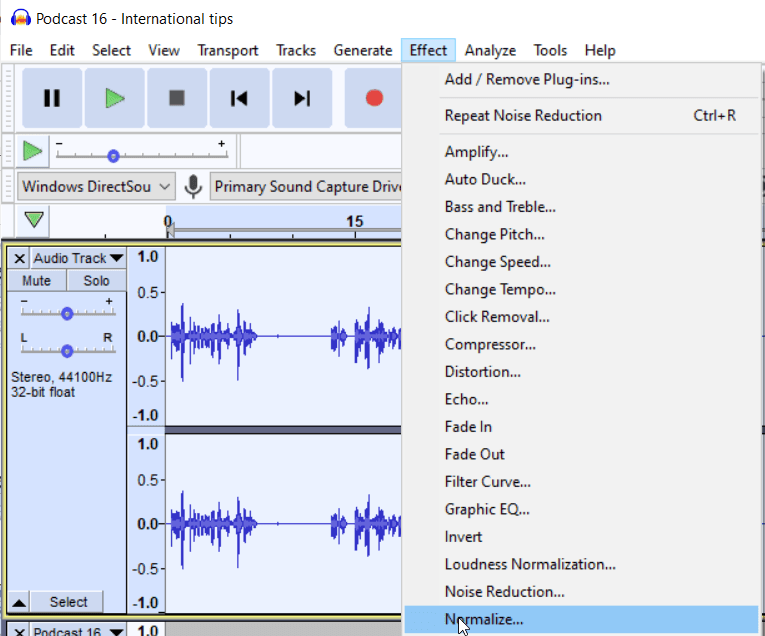Click the microphone recording device icon
Screen dimensions: 765x636
coord(193,186)
